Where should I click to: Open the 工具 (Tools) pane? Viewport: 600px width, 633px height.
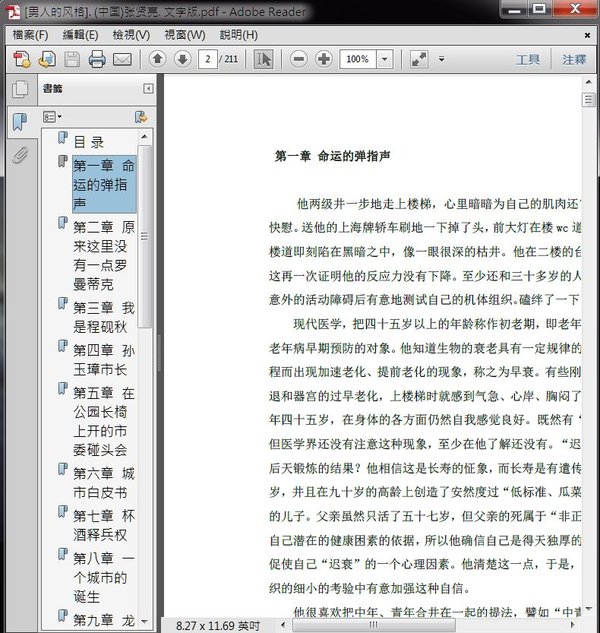pyautogui.click(x=528, y=60)
